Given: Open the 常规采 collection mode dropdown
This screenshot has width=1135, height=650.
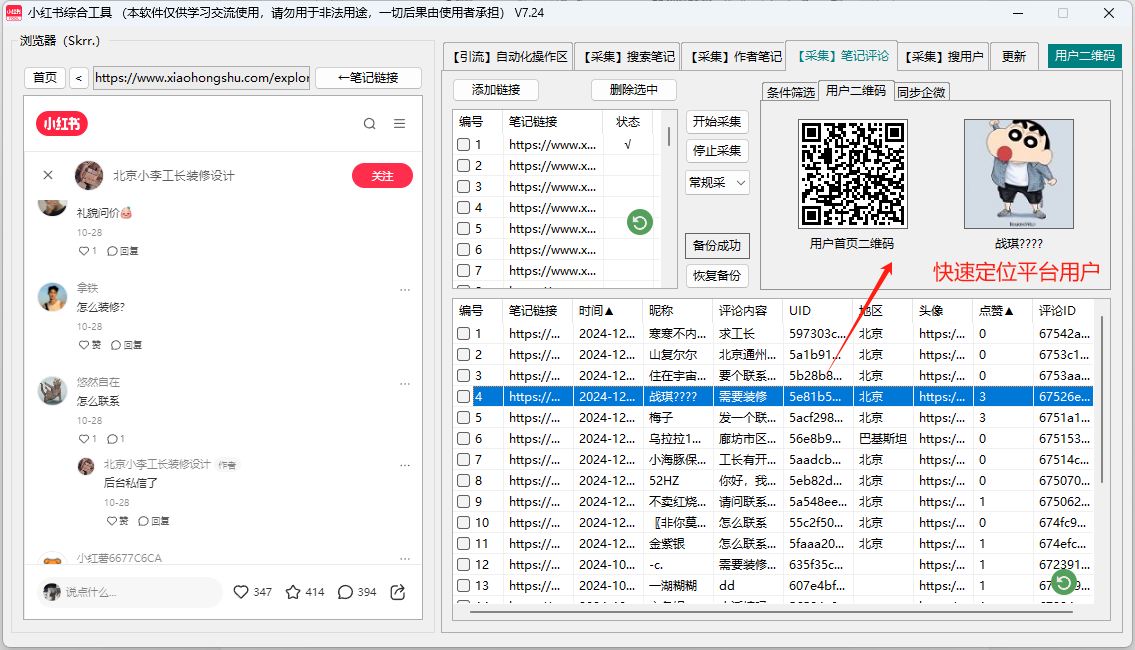Looking at the screenshot, I should click(x=716, y=182).
